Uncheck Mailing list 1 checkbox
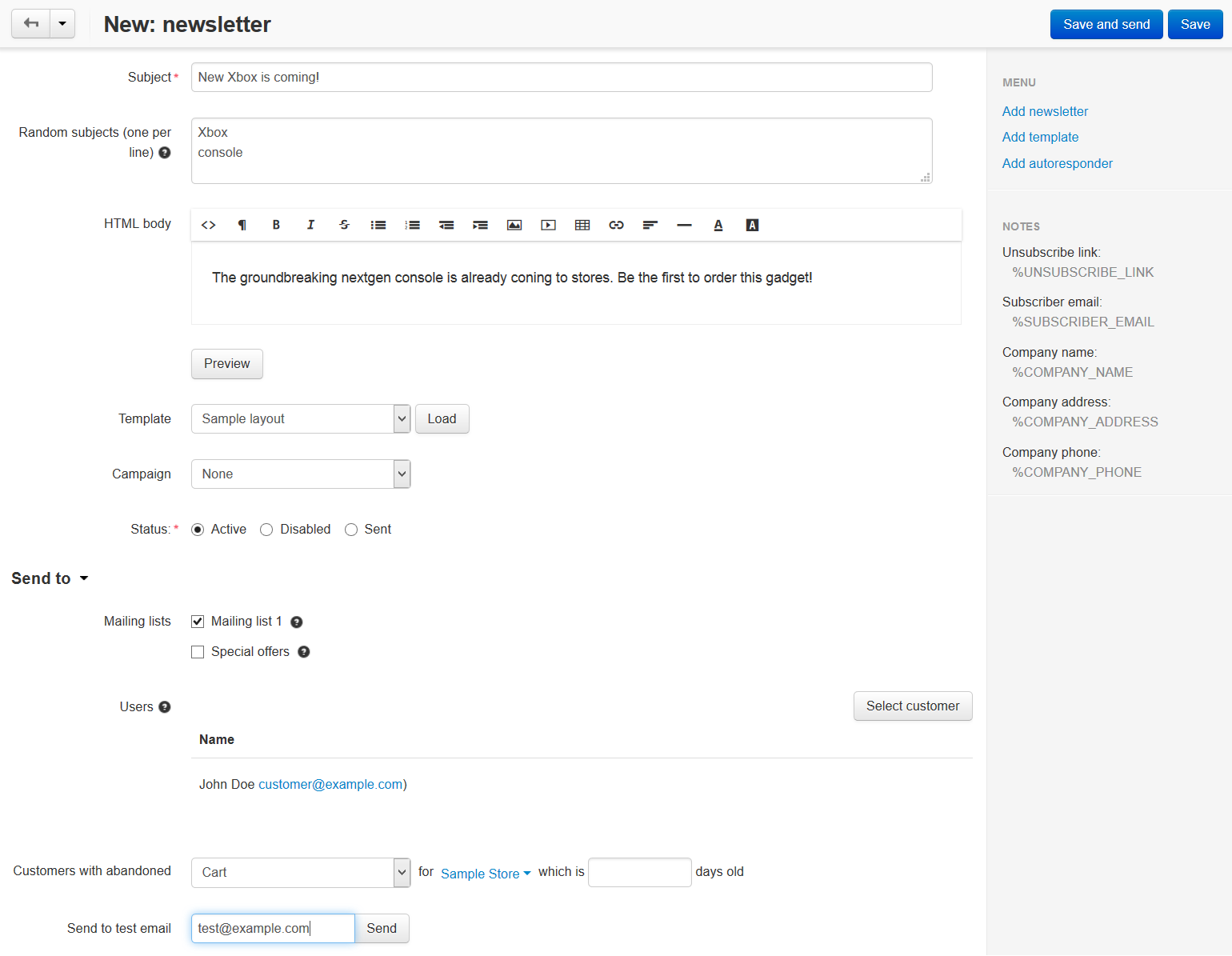1232x956 pixels. coord(198,622)
